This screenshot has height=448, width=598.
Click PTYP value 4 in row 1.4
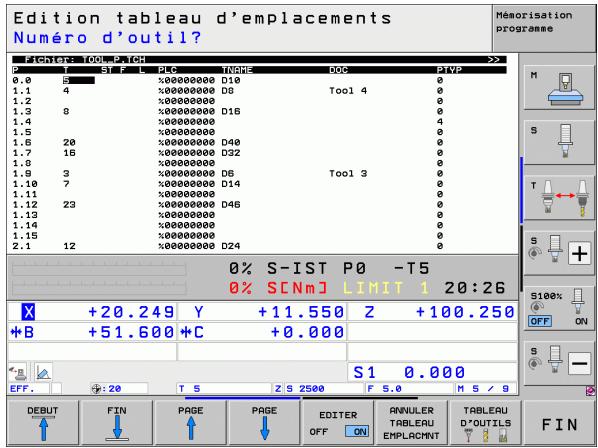click(x=440, y=122)
